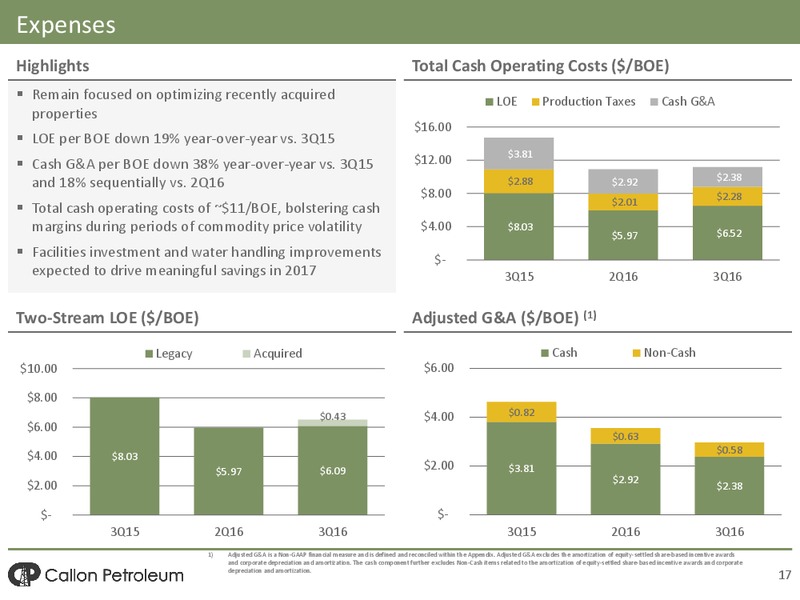Click the Adjusted G&A footnote text

tap(485, 562)
